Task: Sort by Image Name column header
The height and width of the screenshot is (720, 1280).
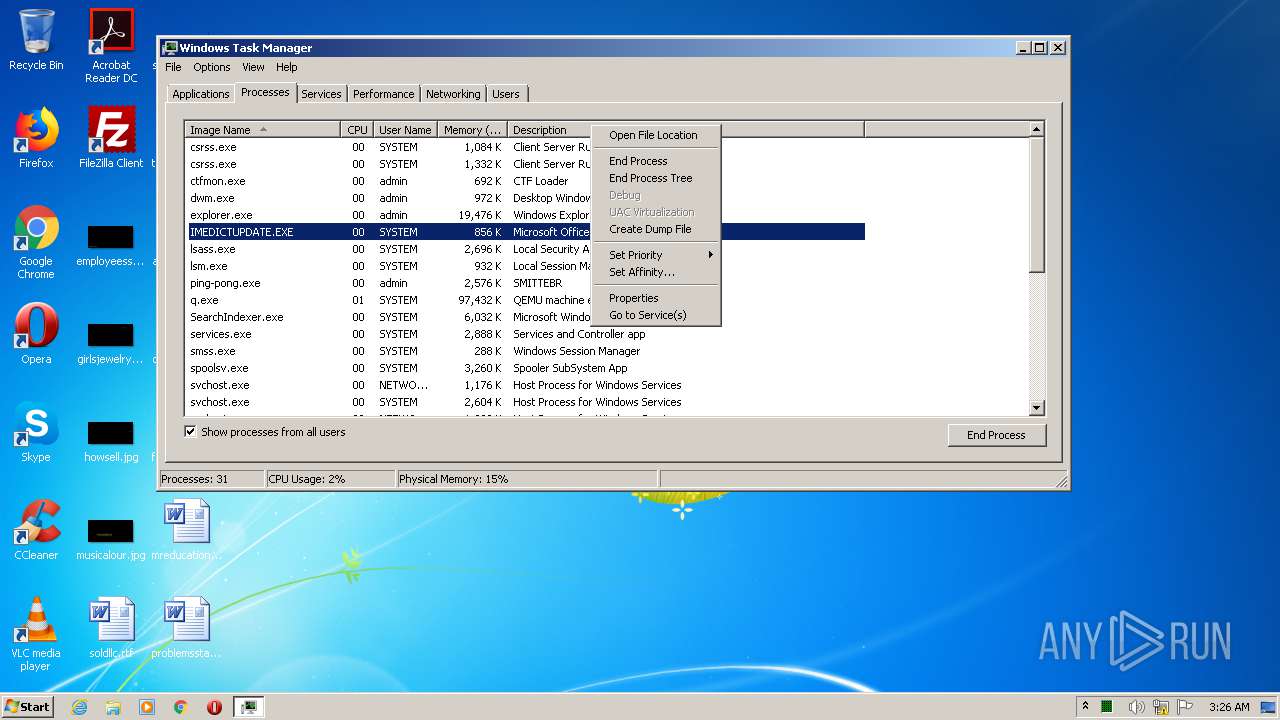Action: pyautogui.click(x=262, y=130)
